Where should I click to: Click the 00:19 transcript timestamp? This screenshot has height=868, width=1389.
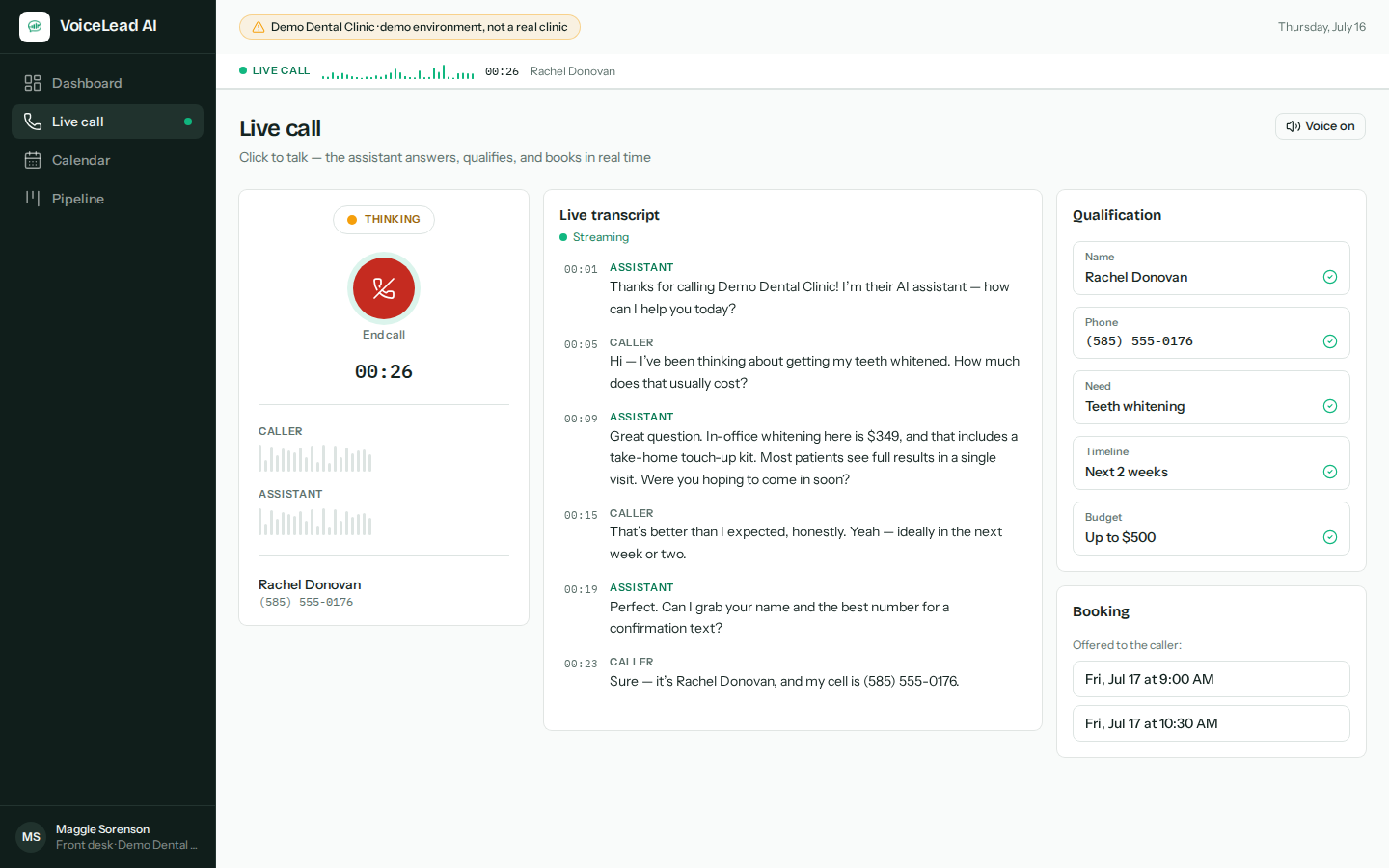[581, 589]
